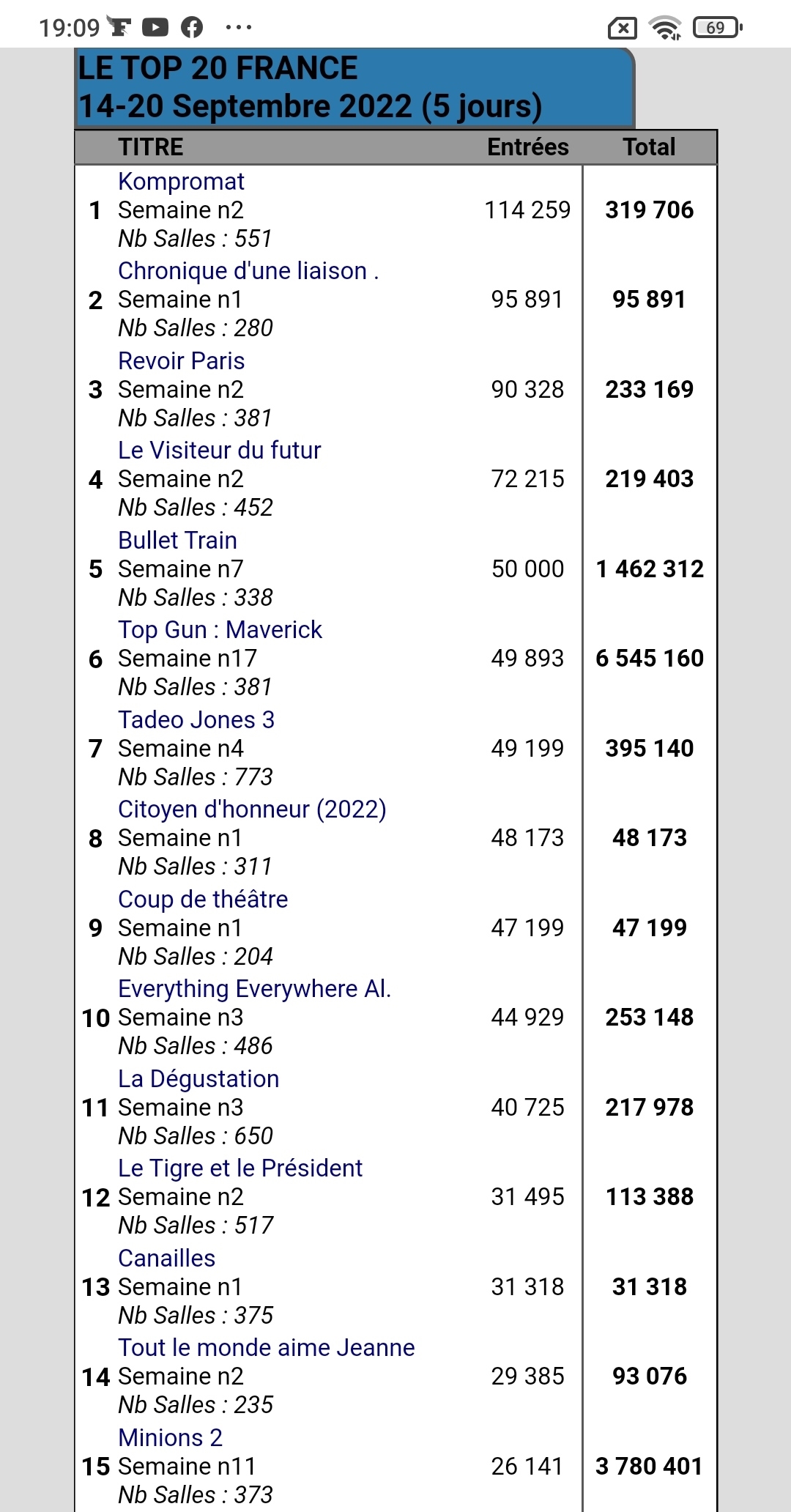
Task: Tap the 19:09 clock in status bar
Action: pyautogui.click(x=69, y=28)
